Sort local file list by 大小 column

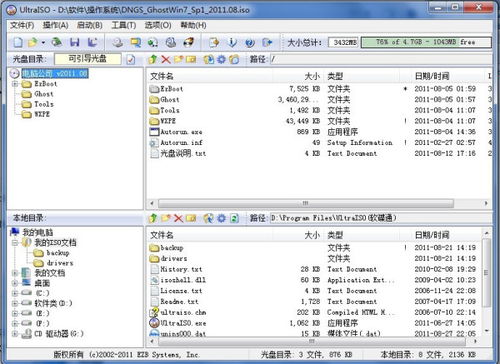[298, 235]
